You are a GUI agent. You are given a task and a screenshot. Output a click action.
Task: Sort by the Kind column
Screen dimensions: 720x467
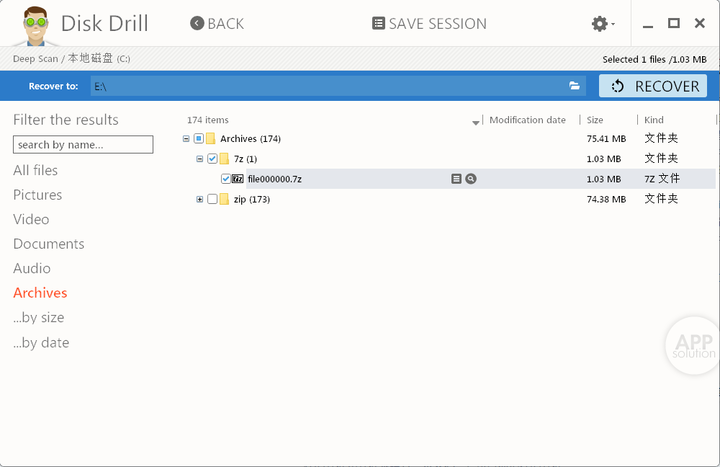pos(653,120)
